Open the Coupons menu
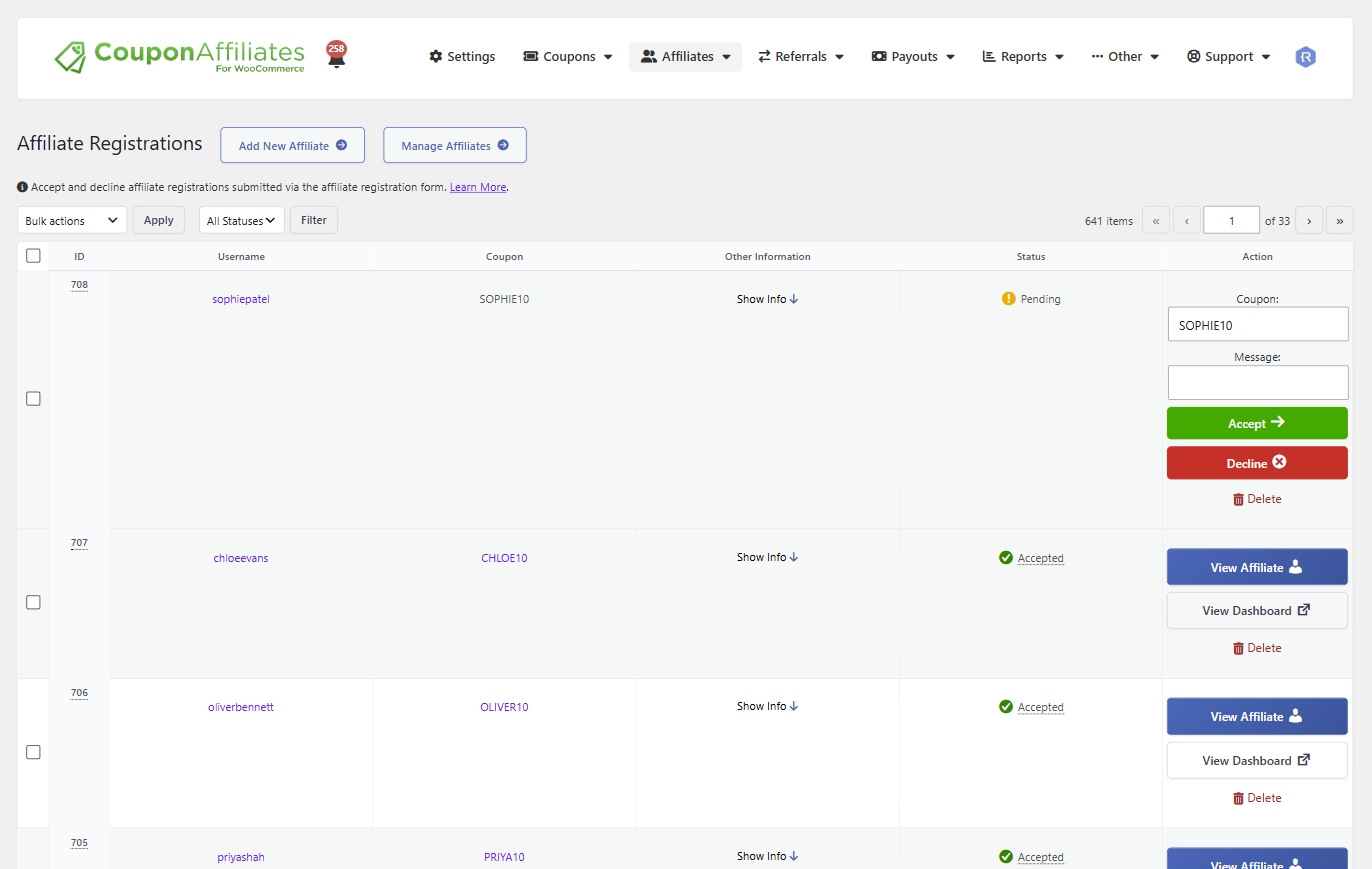The width and height of the screenshot is (1372, 869). 568,57
